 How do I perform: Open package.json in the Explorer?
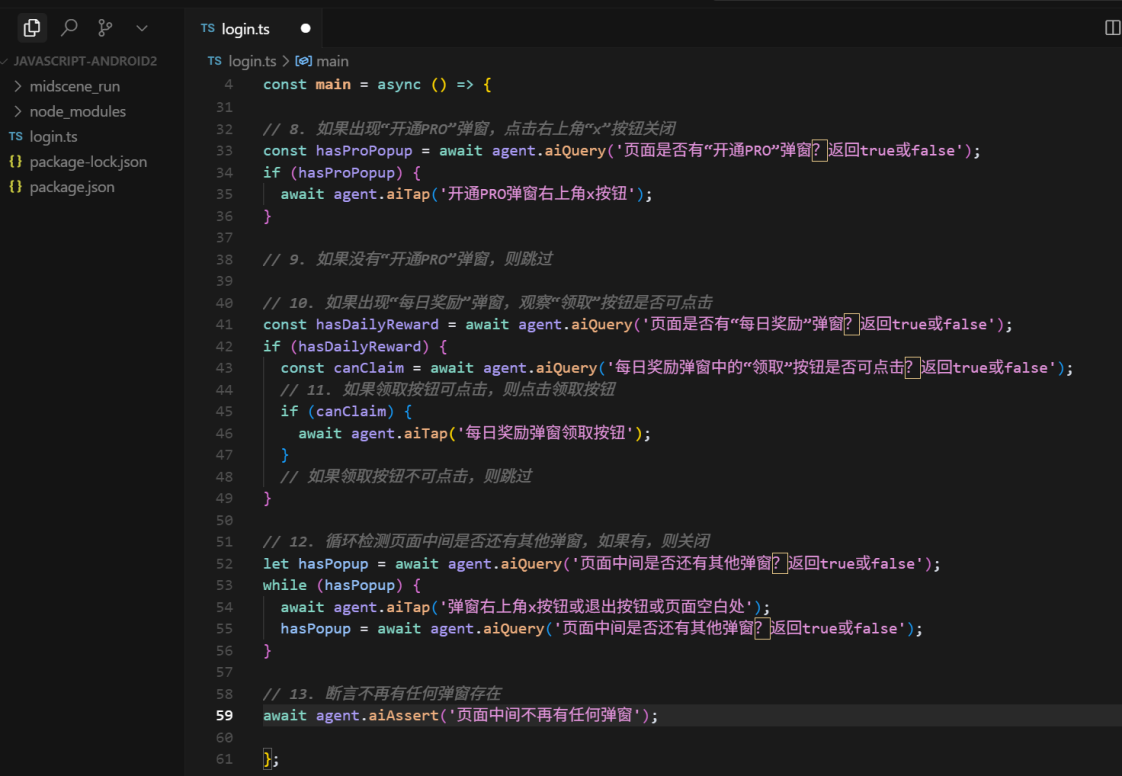point(72,187)
